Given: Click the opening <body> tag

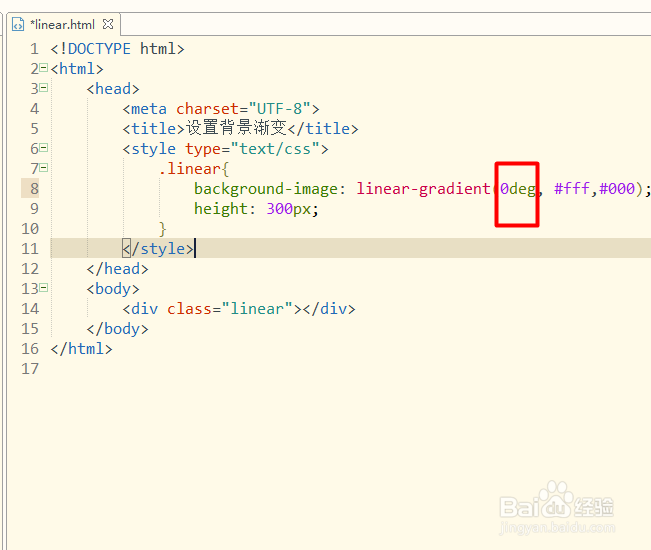Looking at the screenshot, I should coord(113,289).
